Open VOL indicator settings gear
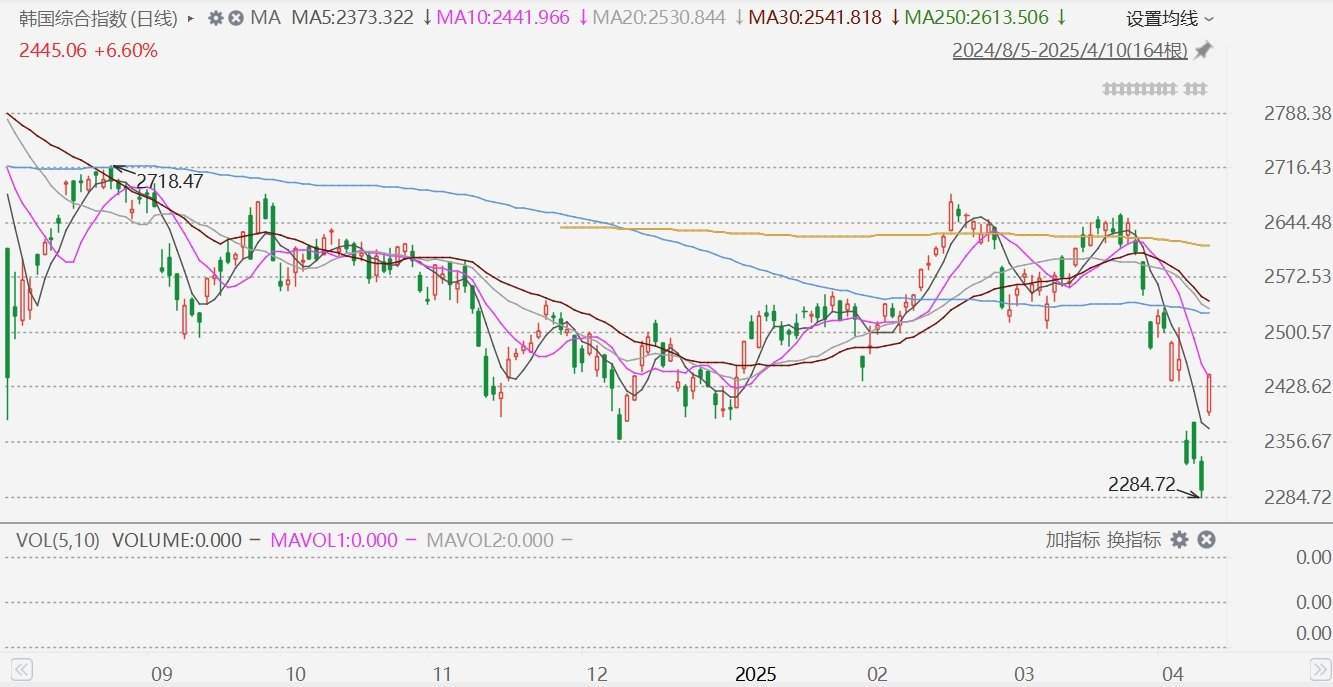 coord(1179,540)
